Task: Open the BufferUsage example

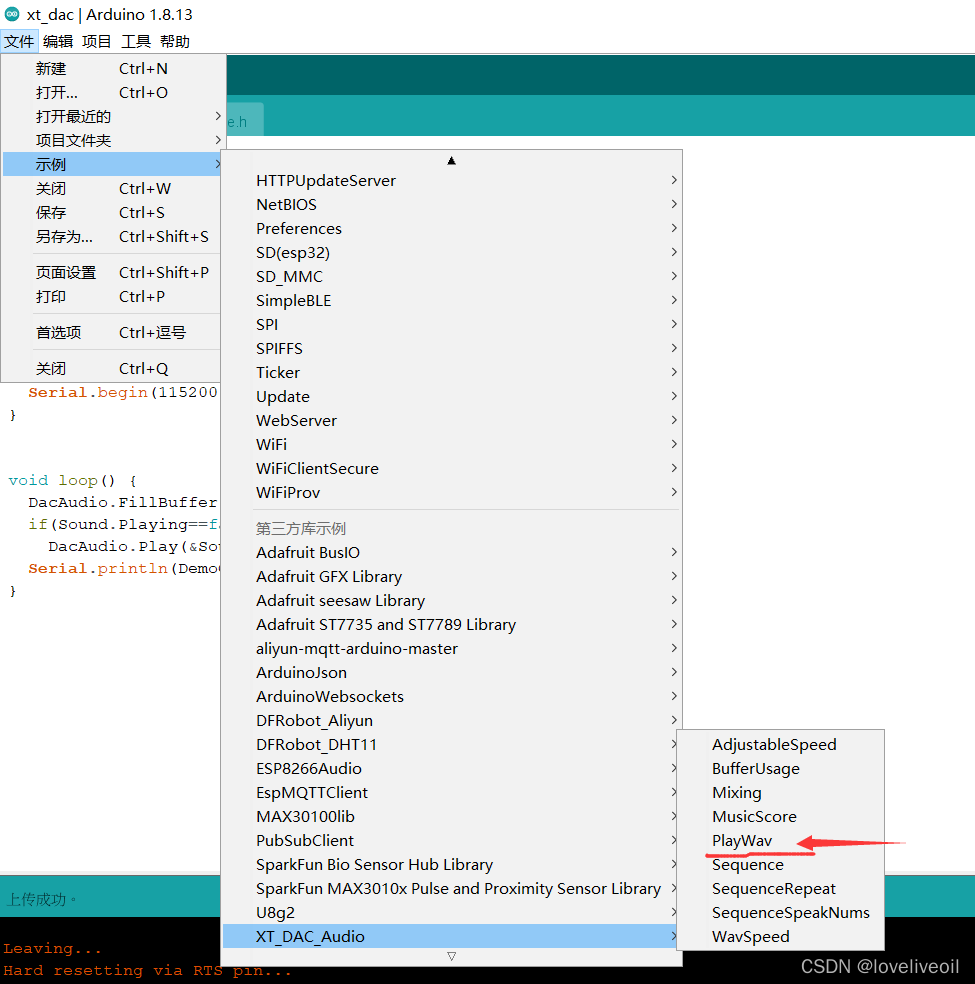Action: 781,768
